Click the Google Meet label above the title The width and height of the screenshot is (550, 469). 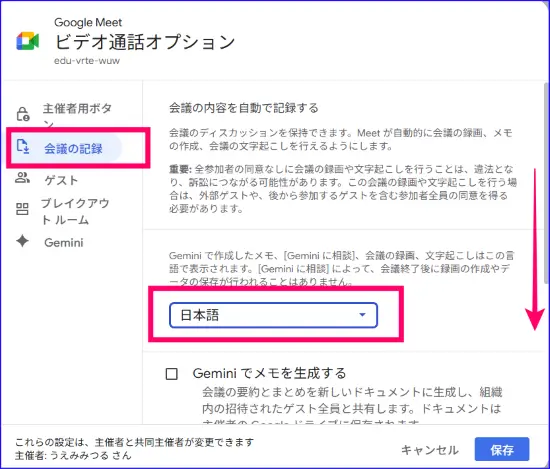[88, 22]
